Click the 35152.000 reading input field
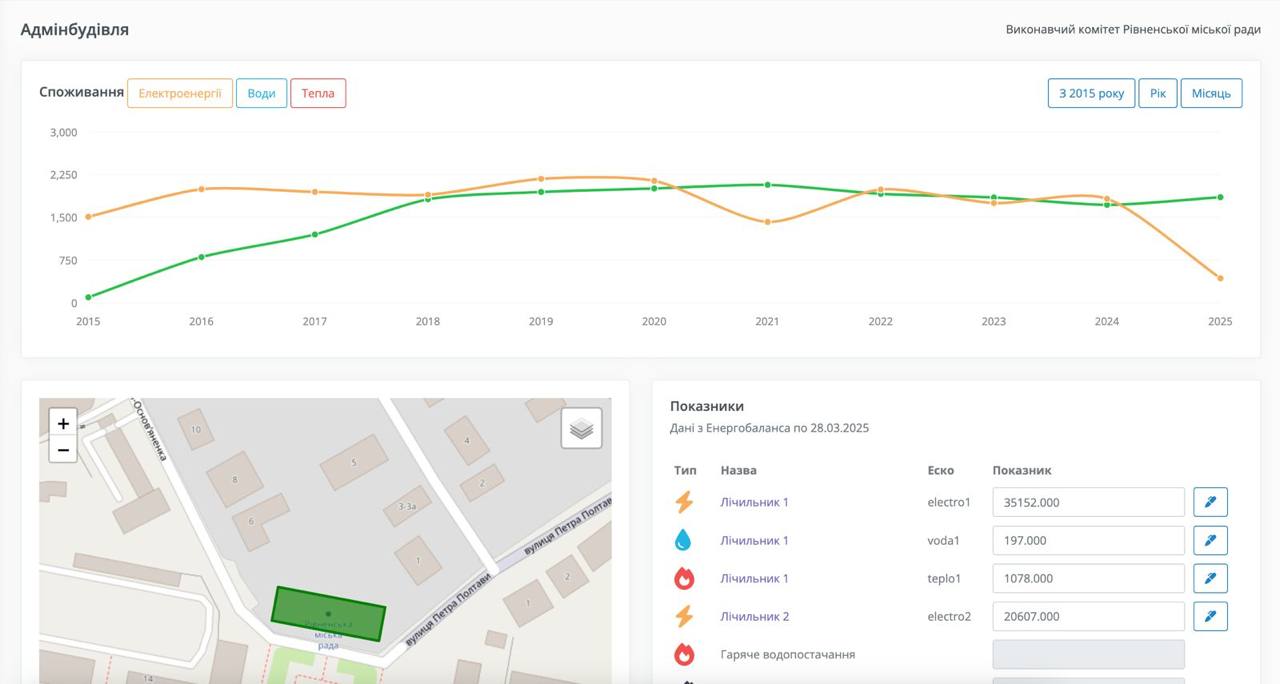Viewport: 1280px width, 684px height. coord(1088,502)
